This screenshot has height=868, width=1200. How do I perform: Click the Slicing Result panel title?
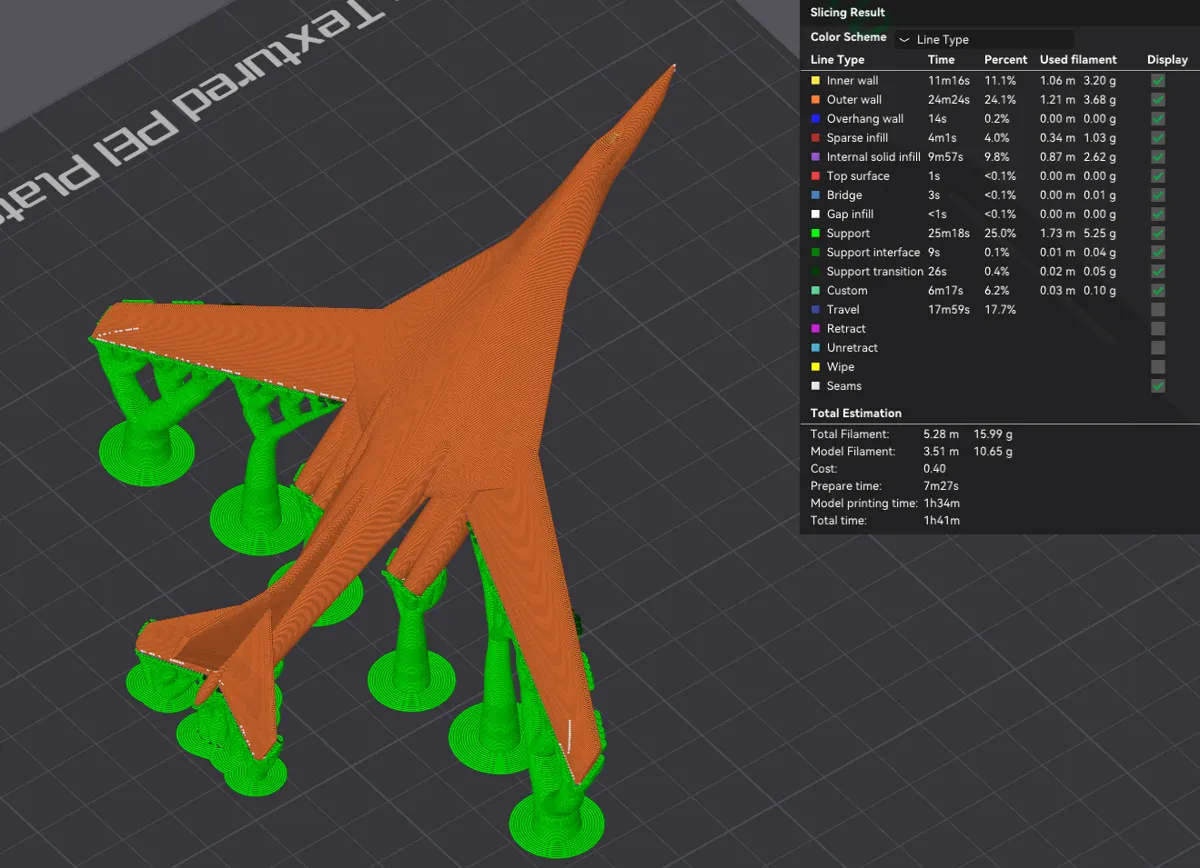(x=847, y=13)
